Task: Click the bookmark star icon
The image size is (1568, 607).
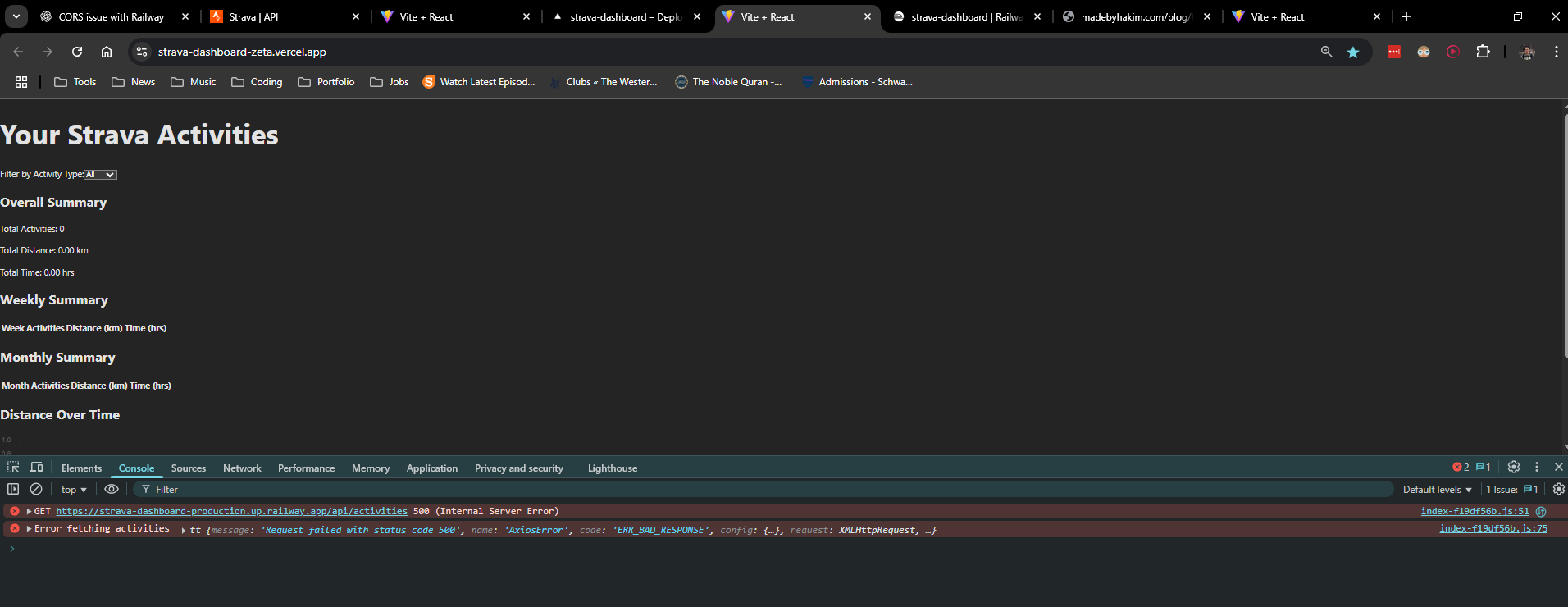Action: tap(1353, 52)
